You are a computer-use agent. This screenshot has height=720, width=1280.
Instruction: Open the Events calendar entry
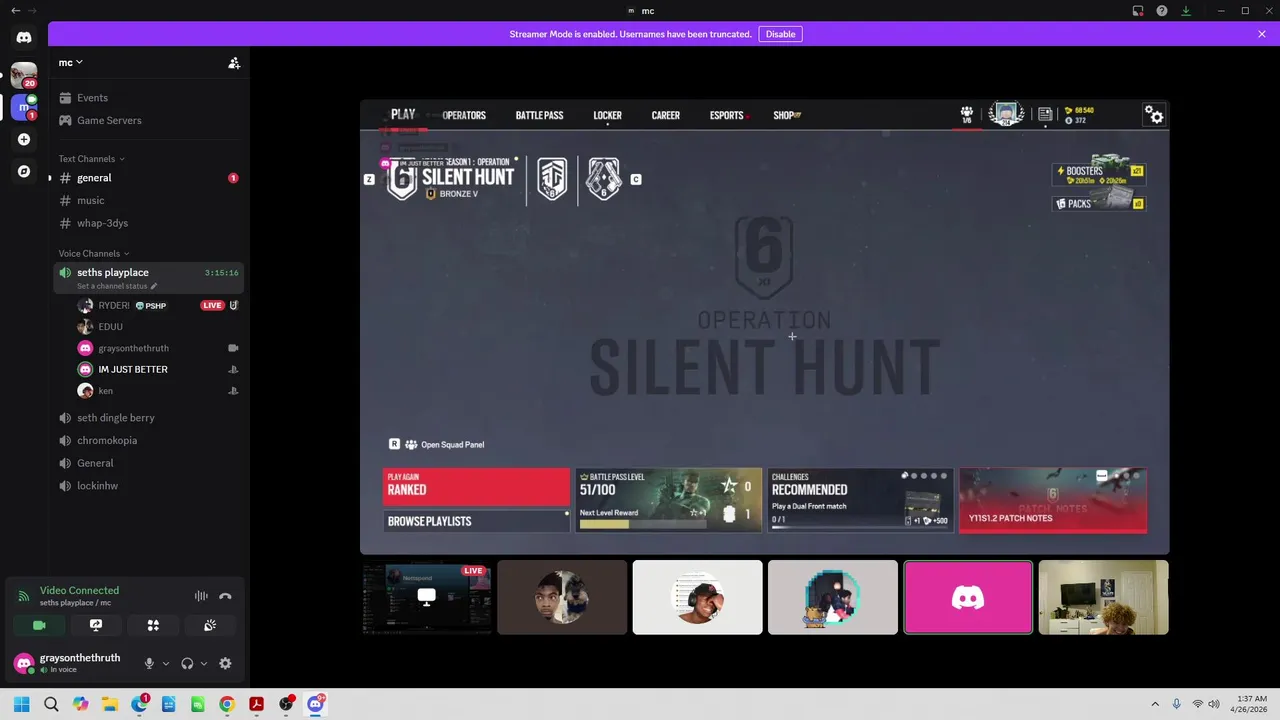(148, 98)
